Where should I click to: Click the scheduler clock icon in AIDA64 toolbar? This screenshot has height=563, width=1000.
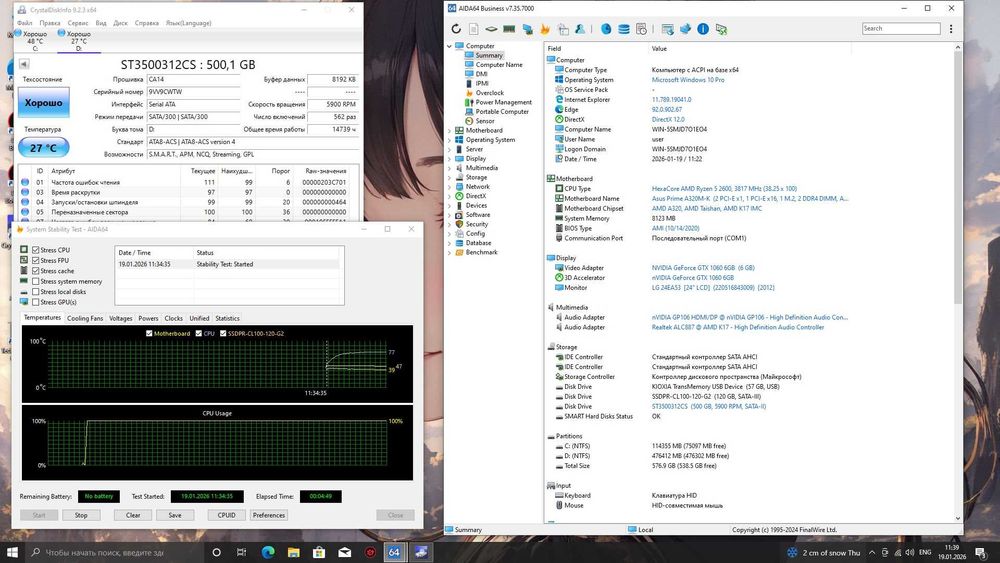pyautogui.click(x=642, y=29)
